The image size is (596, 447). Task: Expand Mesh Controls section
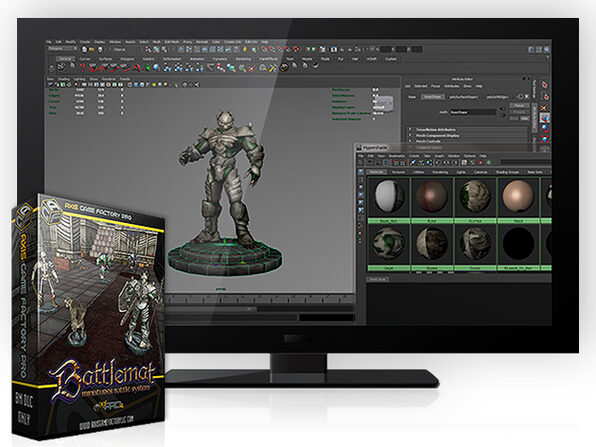click(x=428, y=141)
